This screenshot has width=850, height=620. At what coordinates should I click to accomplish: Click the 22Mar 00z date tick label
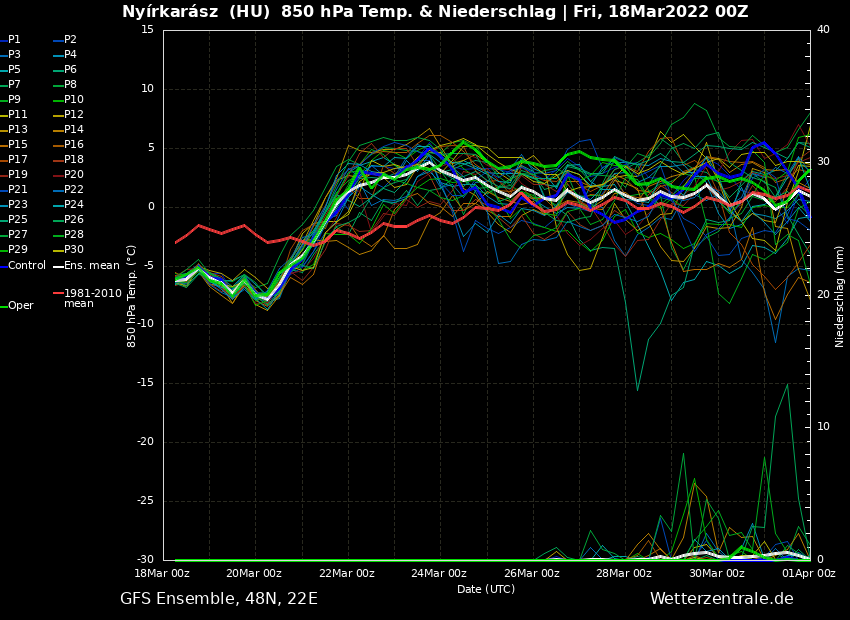click(x=347, y=574)
